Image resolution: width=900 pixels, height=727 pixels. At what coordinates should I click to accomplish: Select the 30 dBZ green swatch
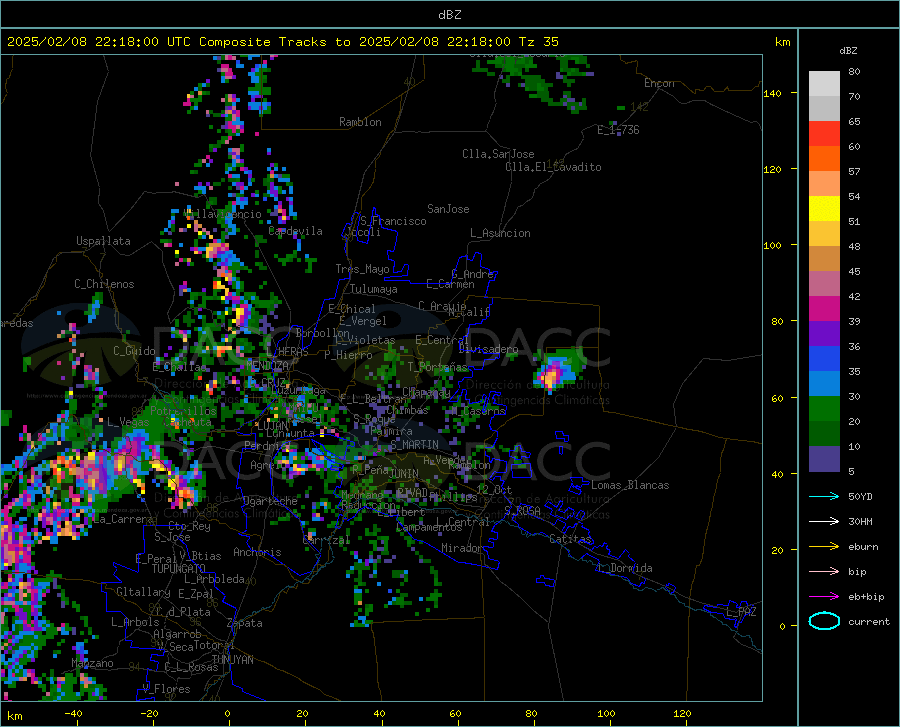point(824,409)
